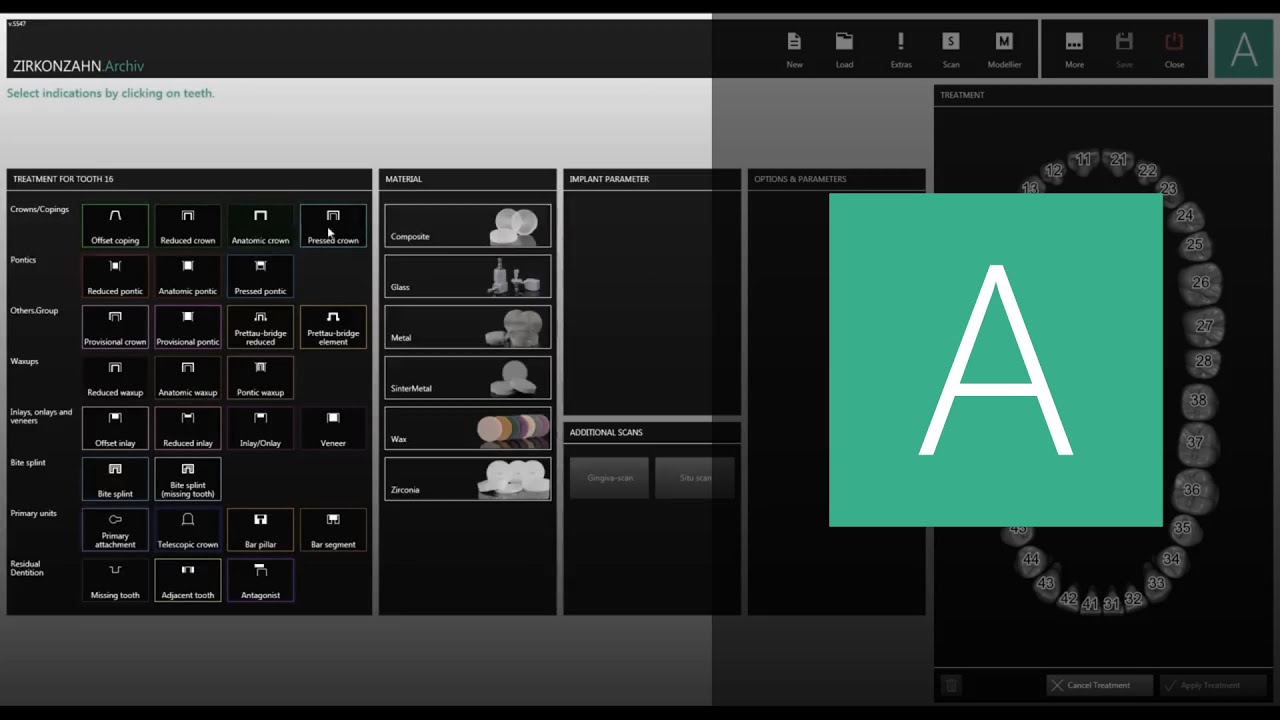Create a New case from toolbar
Screen dimensions: 1280x720
pyautogui.click(x=794, y=50)
